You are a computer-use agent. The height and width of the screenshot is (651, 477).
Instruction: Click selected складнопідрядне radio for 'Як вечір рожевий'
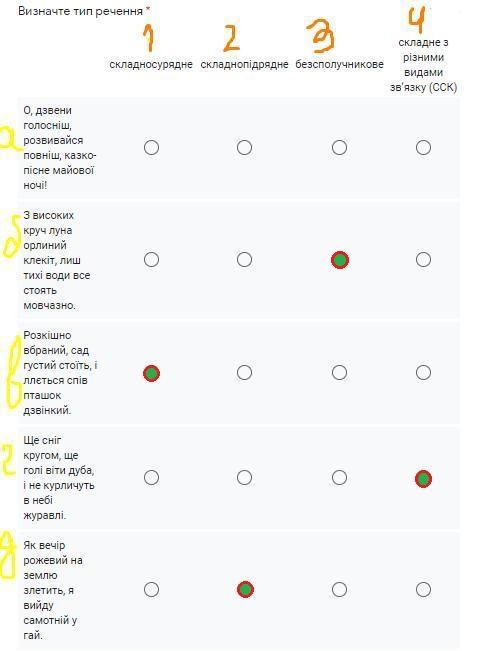coord(245,589)
